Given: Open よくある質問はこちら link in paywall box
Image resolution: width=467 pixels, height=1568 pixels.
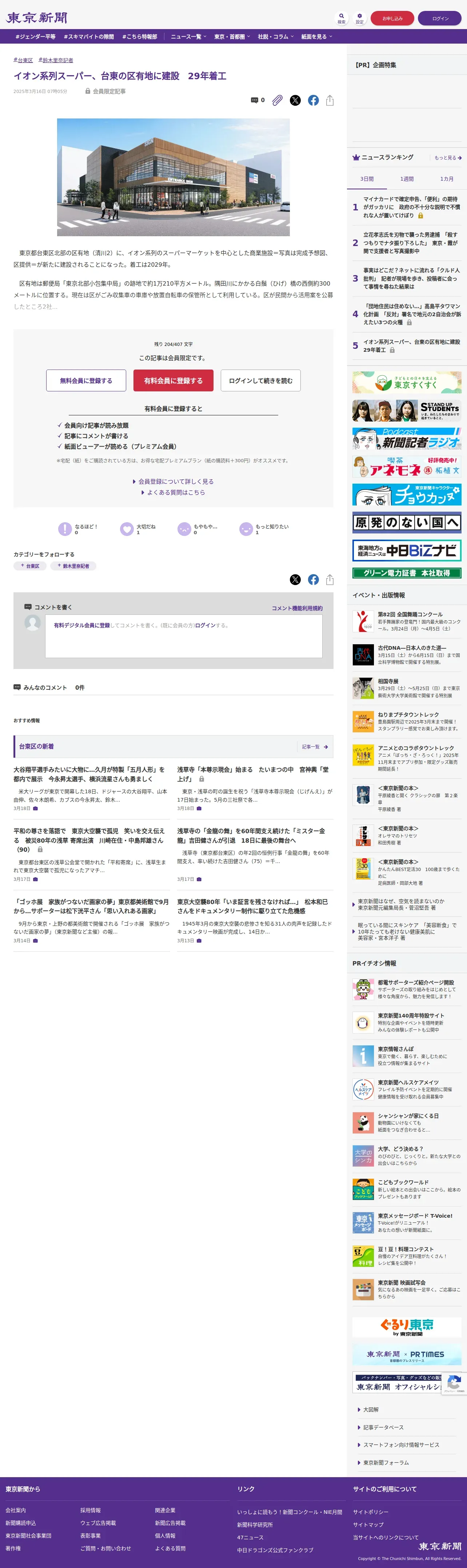Looking at the screenshot, I should [x=173, y=492].
